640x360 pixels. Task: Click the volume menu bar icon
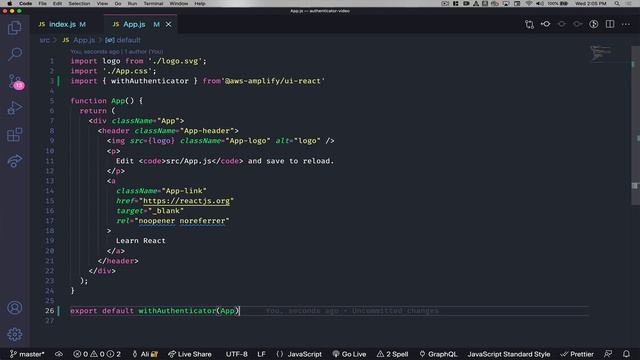coord(540,3)
